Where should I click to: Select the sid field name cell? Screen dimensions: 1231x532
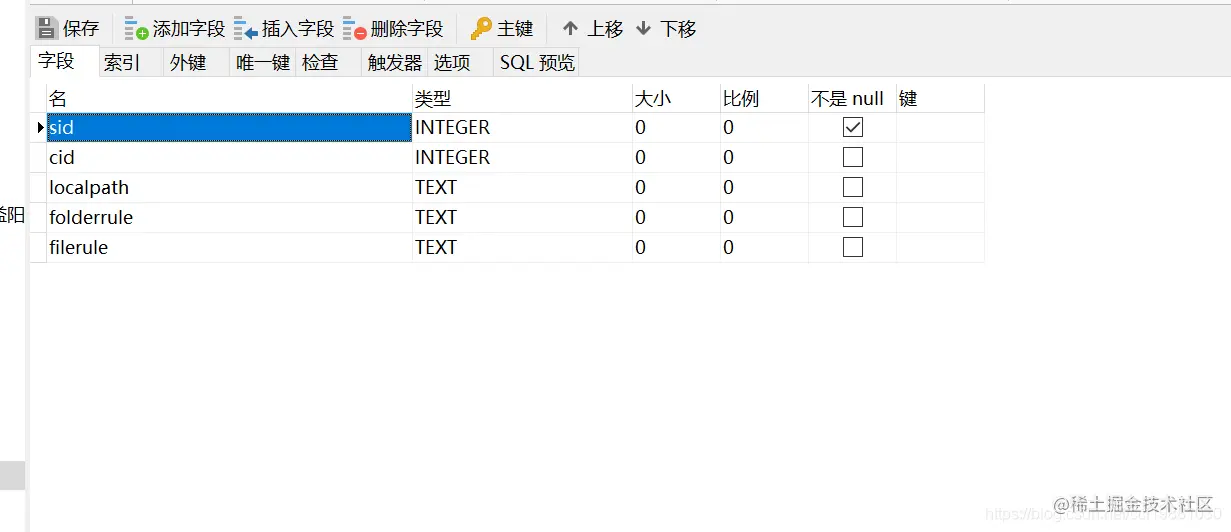[x=229, y=127]
